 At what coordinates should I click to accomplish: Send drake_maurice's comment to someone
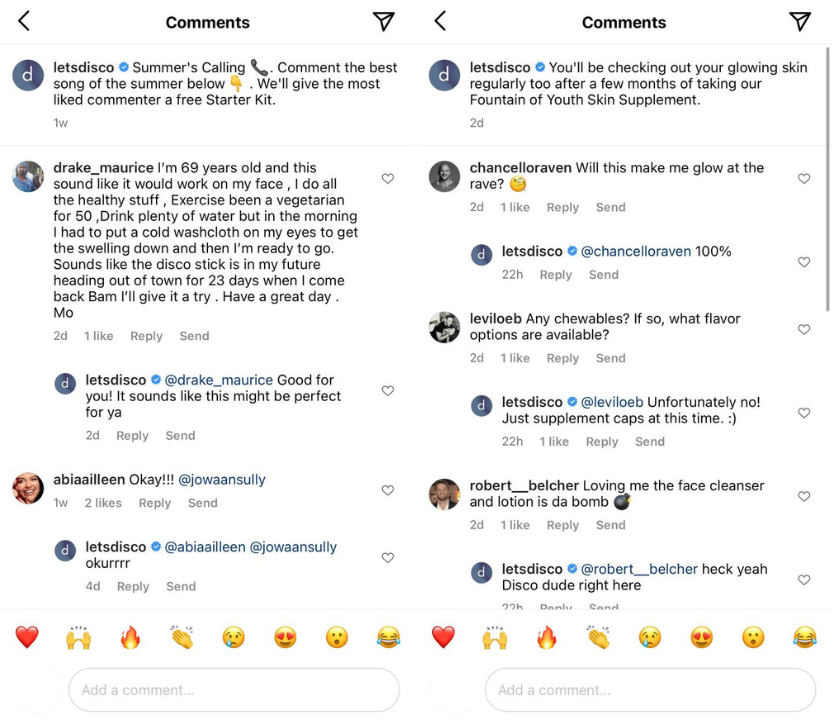[x=194, y=336]
